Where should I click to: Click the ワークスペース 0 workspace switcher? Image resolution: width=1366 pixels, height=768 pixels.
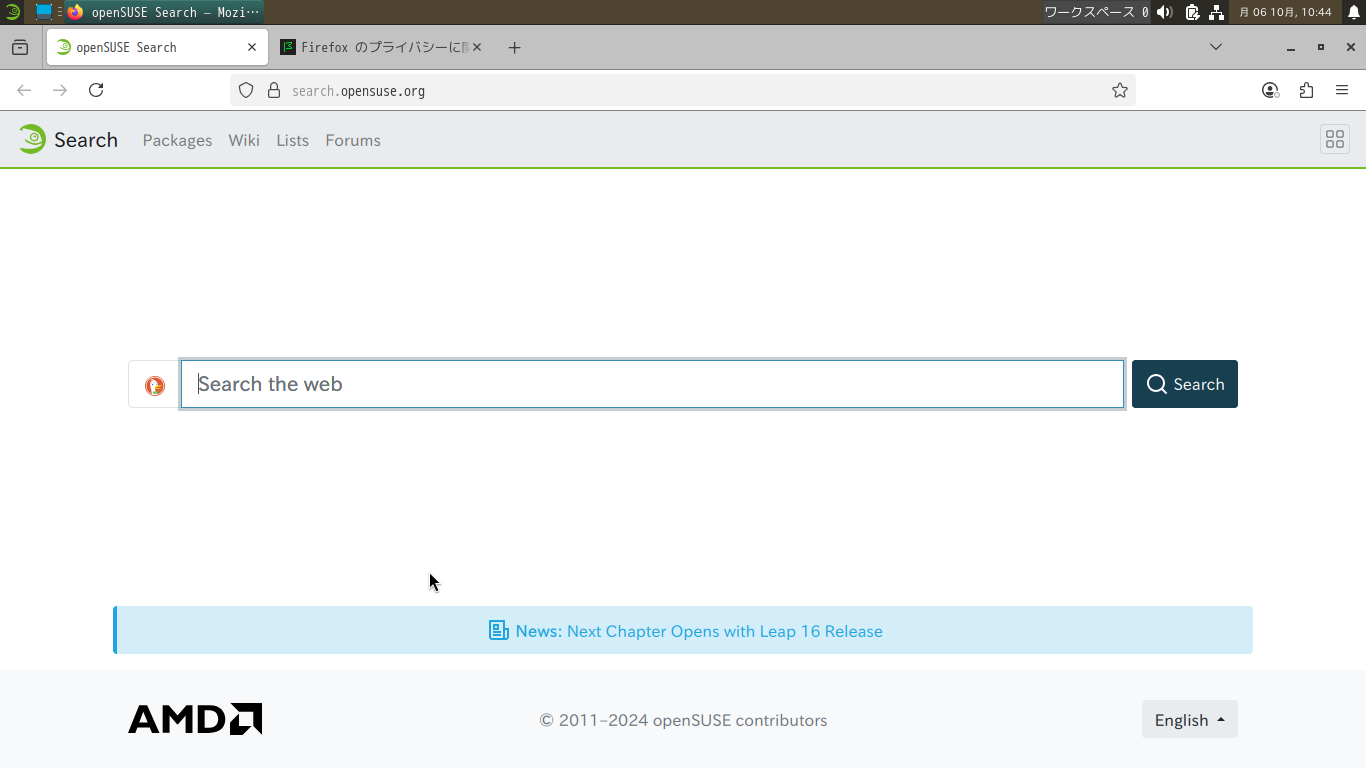(1097, 12)
